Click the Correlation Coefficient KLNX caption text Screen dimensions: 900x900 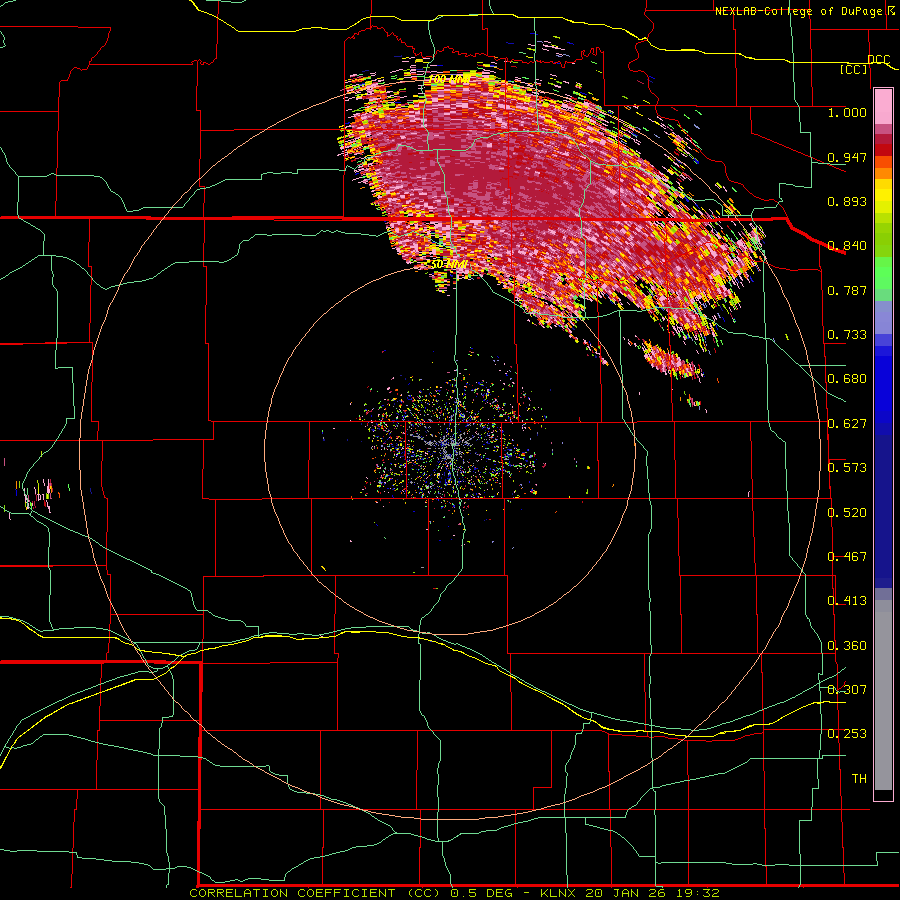[x=455, y=893]
